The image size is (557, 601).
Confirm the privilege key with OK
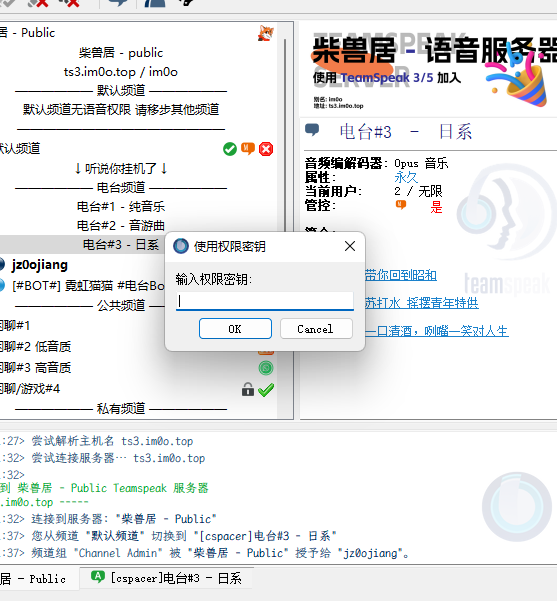tap(235, 329)
